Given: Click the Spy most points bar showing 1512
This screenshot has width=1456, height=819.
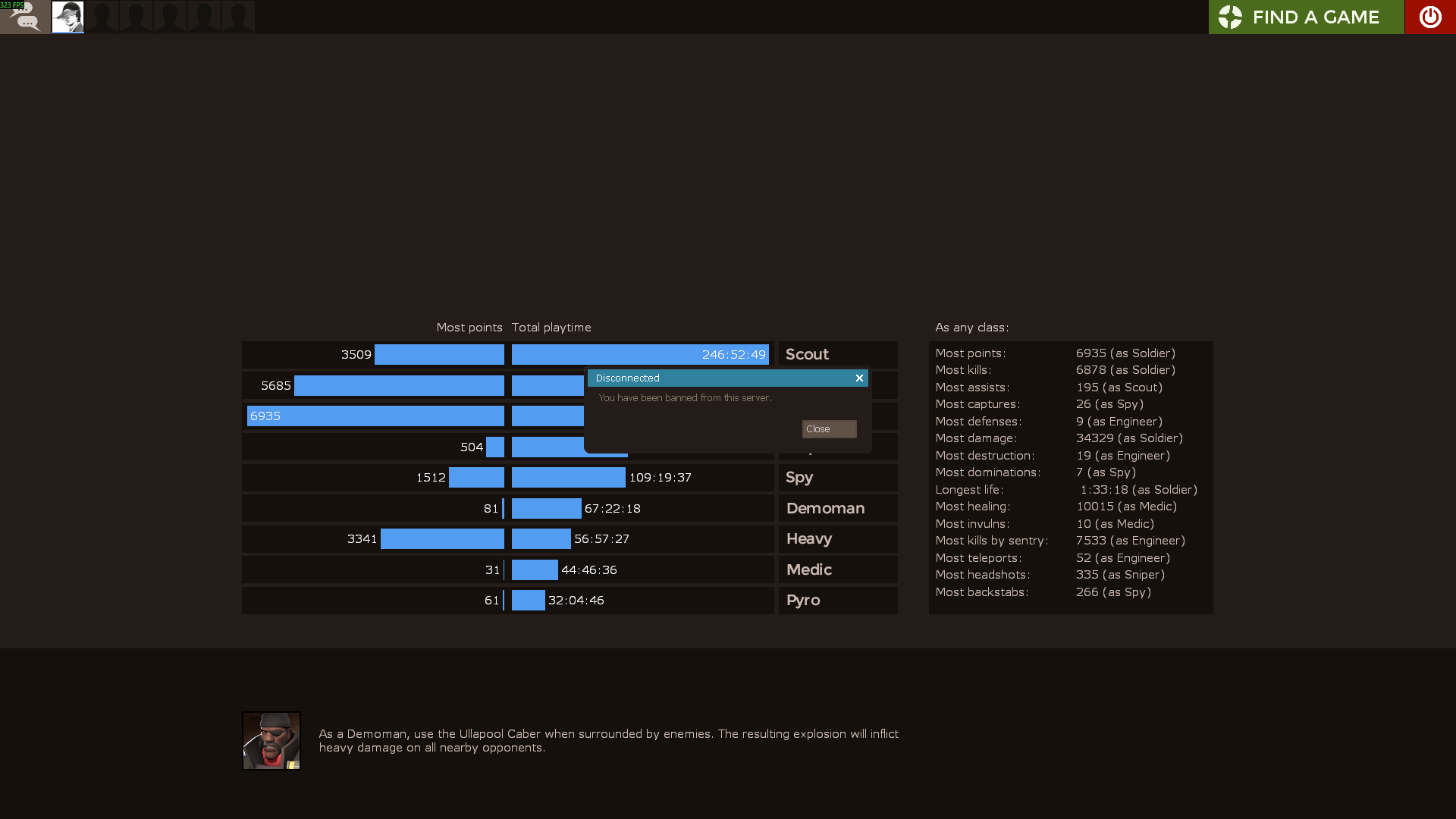Looking at the screenshot, I should pyautogui.click(x=476, y=478).
